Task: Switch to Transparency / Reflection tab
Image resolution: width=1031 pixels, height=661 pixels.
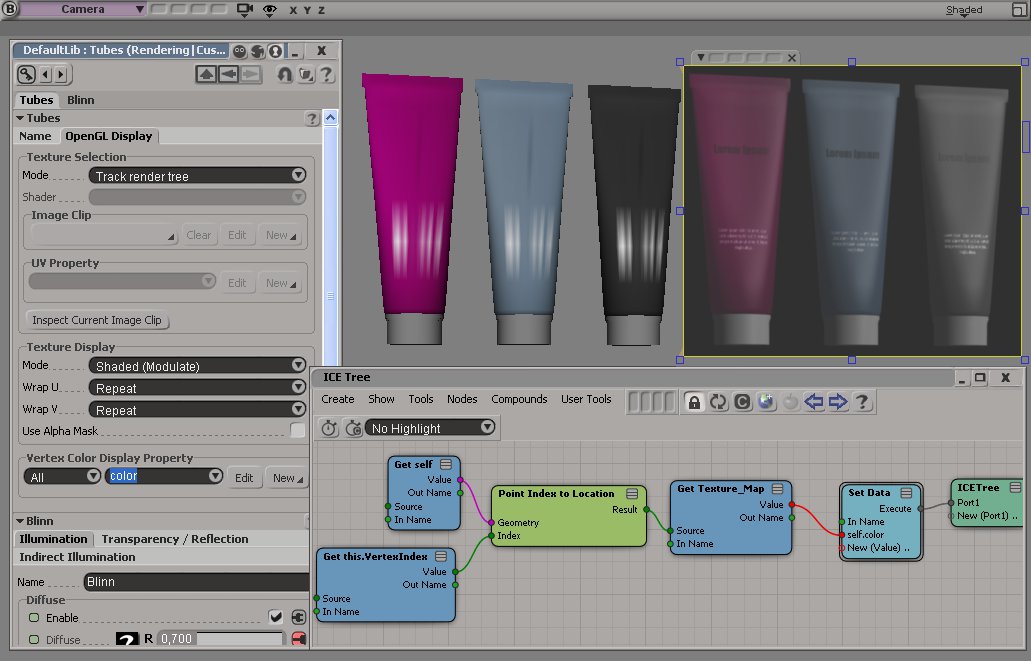Action: [x=174, y=539]
